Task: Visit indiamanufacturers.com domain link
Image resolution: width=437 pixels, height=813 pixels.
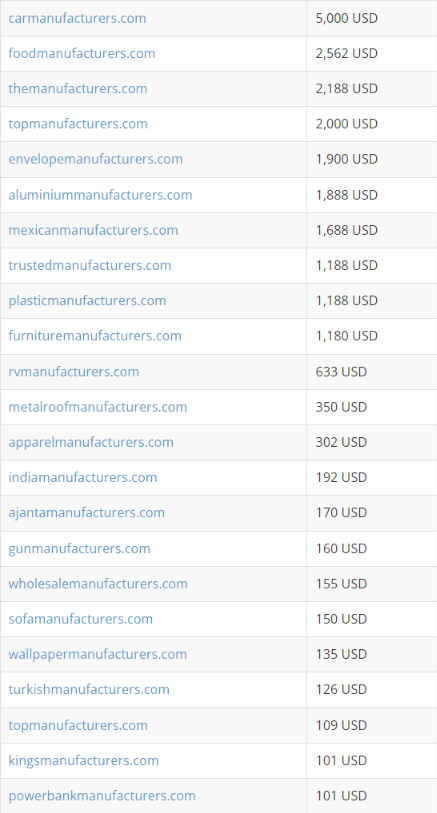Action: (x=82, y=477)
